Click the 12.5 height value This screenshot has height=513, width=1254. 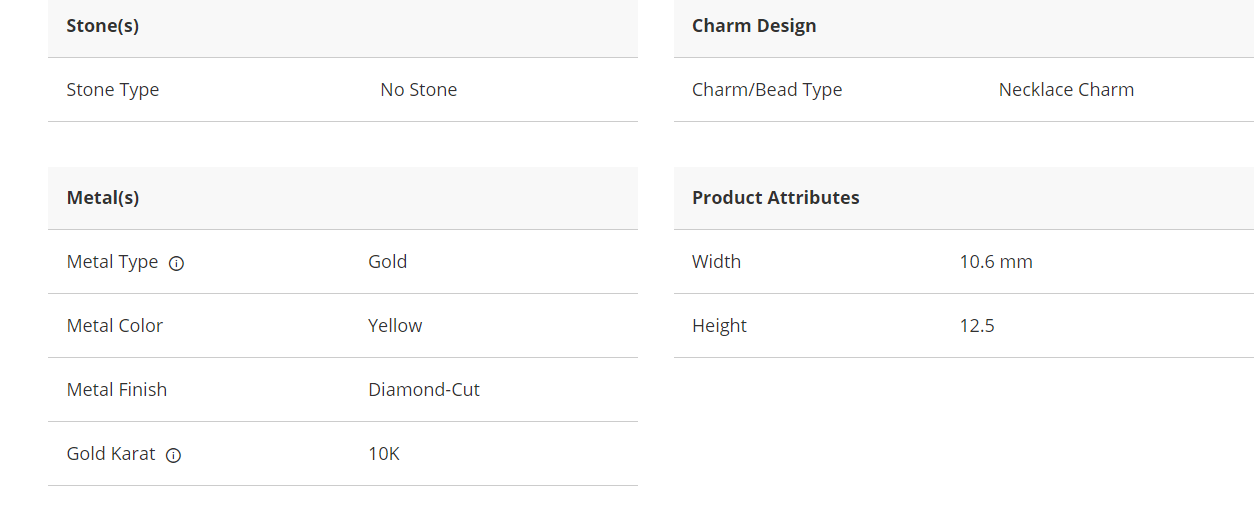pos(977,326)
